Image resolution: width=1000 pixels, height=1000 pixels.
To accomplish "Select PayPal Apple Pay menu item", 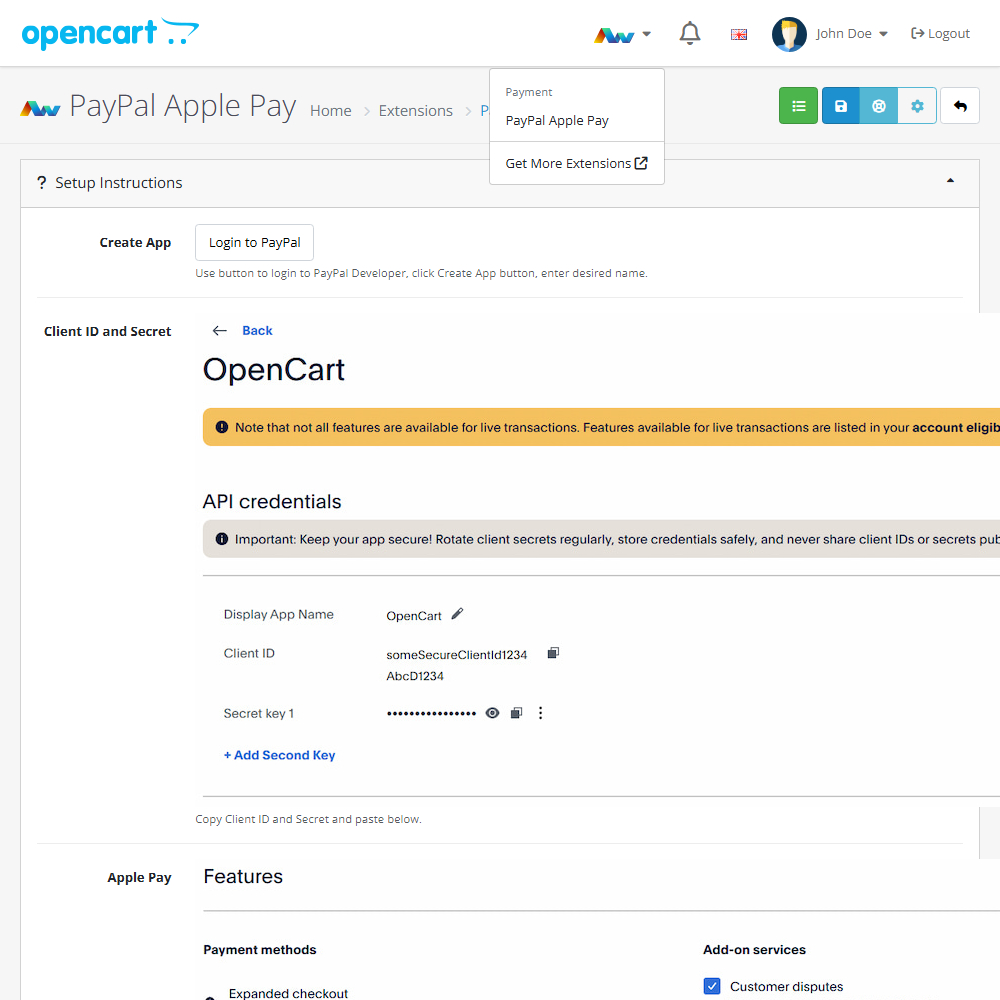I will (x=557, y=120).
